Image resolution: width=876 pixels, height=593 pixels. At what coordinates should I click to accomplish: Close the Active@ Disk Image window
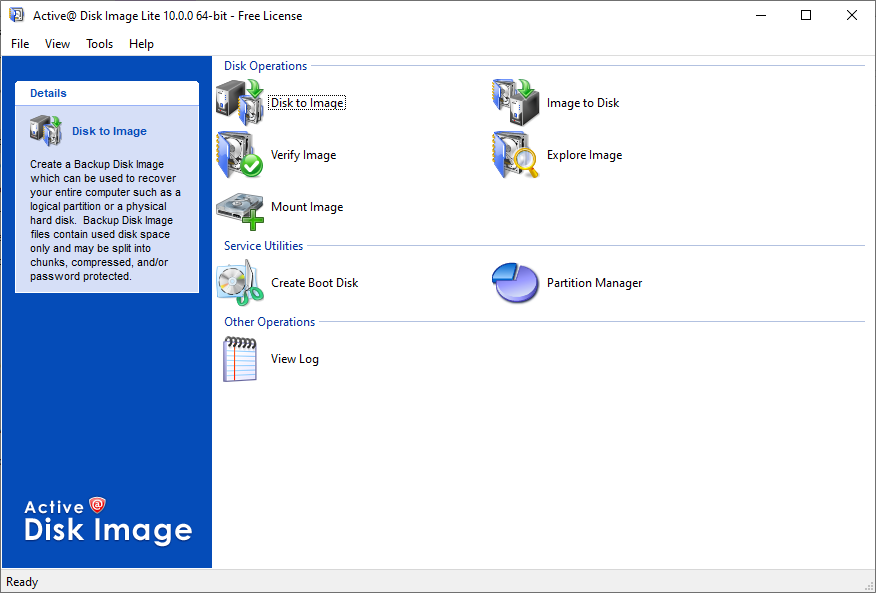point(851,15)
